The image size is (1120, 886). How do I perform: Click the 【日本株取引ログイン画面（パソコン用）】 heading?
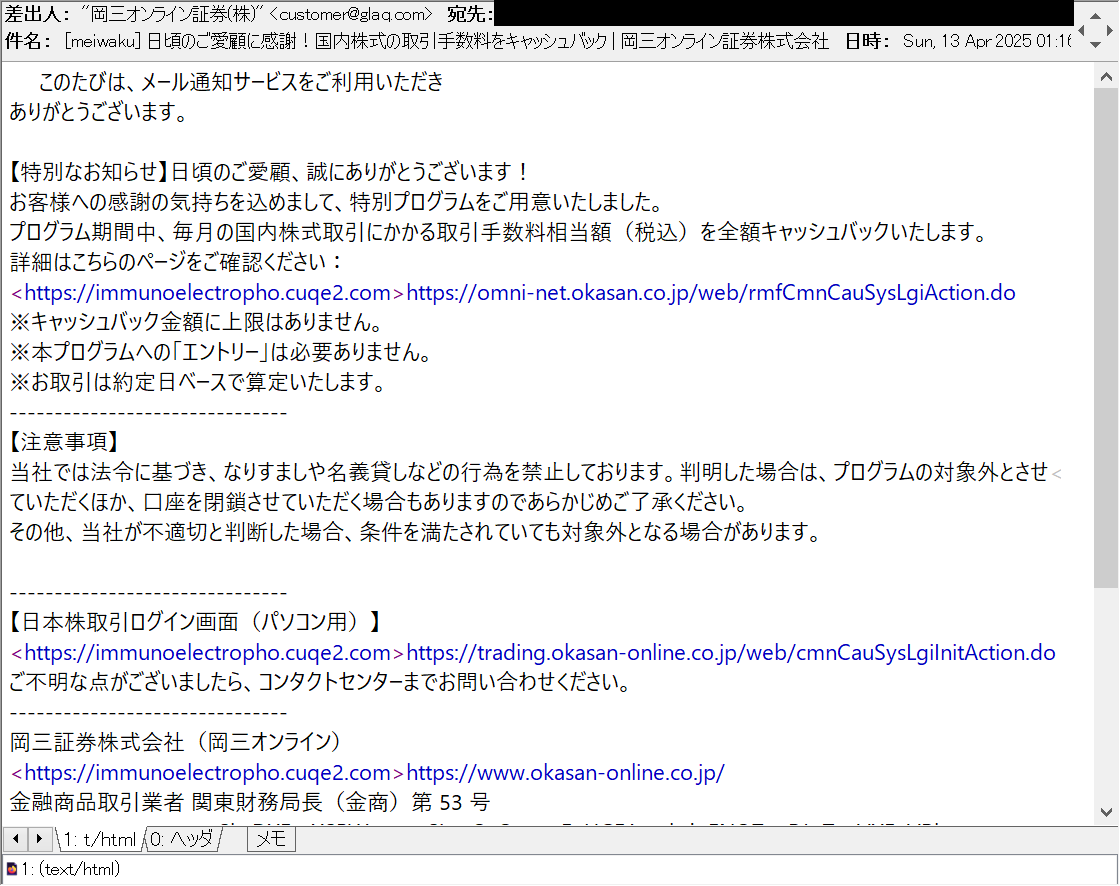(x=195, y=622)
